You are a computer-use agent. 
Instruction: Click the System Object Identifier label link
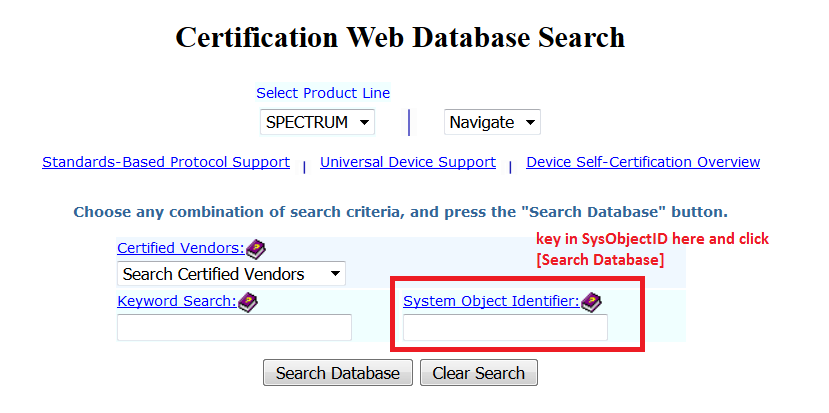pos(491,301)
